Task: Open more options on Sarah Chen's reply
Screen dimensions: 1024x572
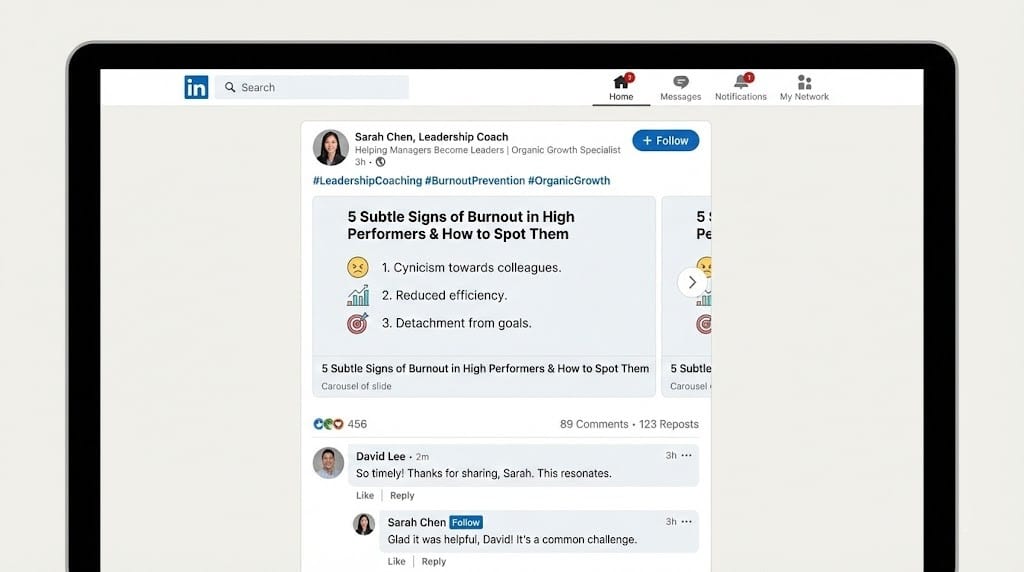Action: pos(686,521)
